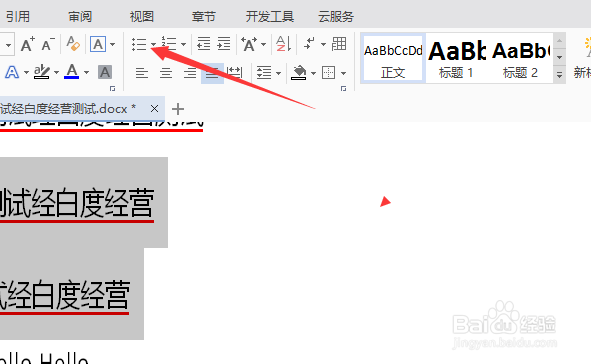
Task: Decrease the paragraph indent
Action: click(204, 44)
